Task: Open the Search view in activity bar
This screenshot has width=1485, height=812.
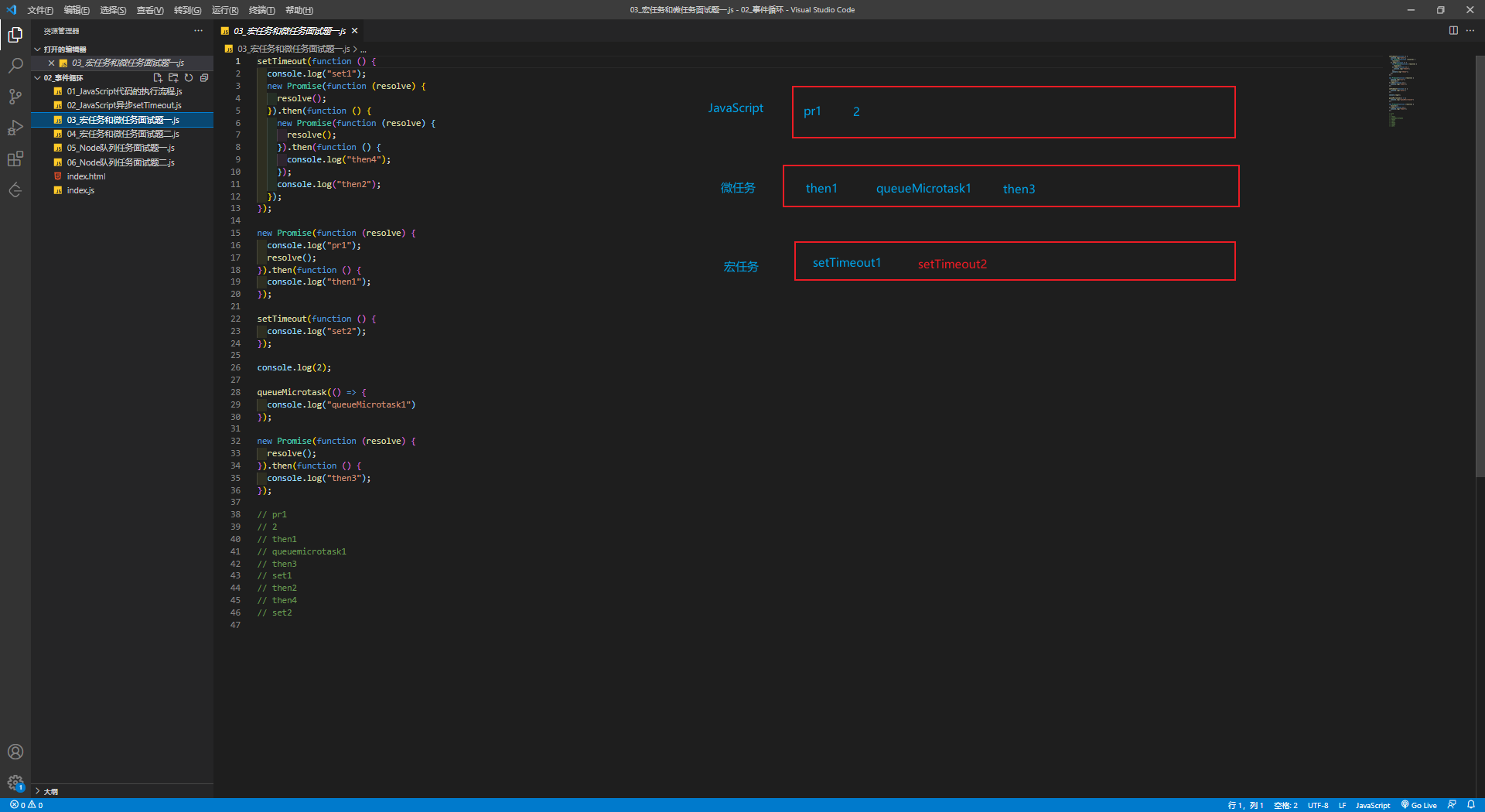Action: [15, 66]
